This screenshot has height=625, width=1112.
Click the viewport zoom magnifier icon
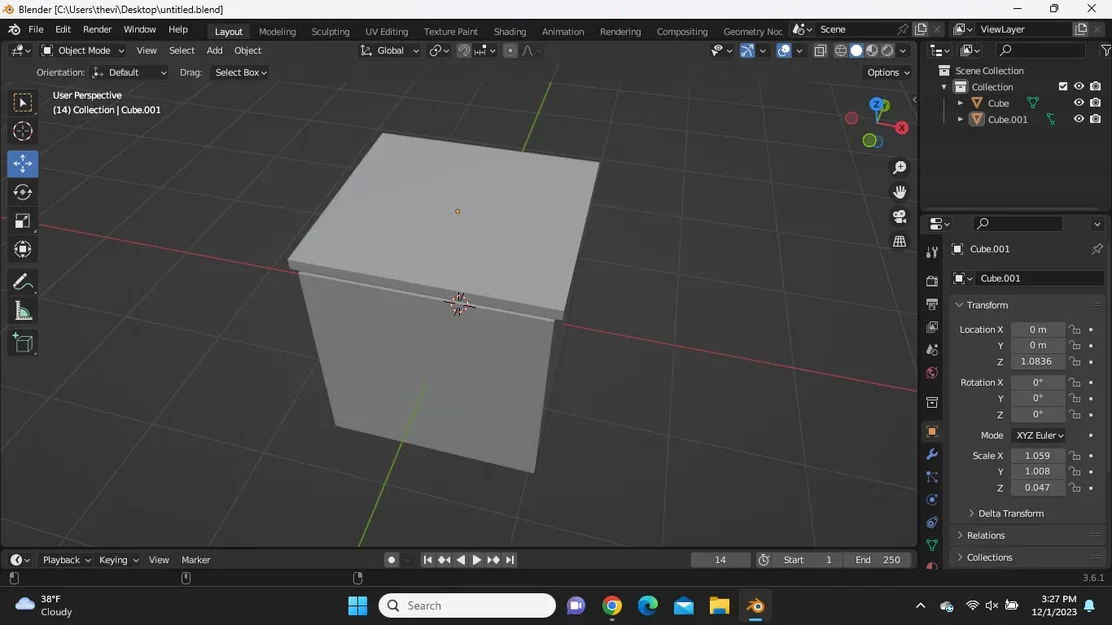click(x=899, y=167)
